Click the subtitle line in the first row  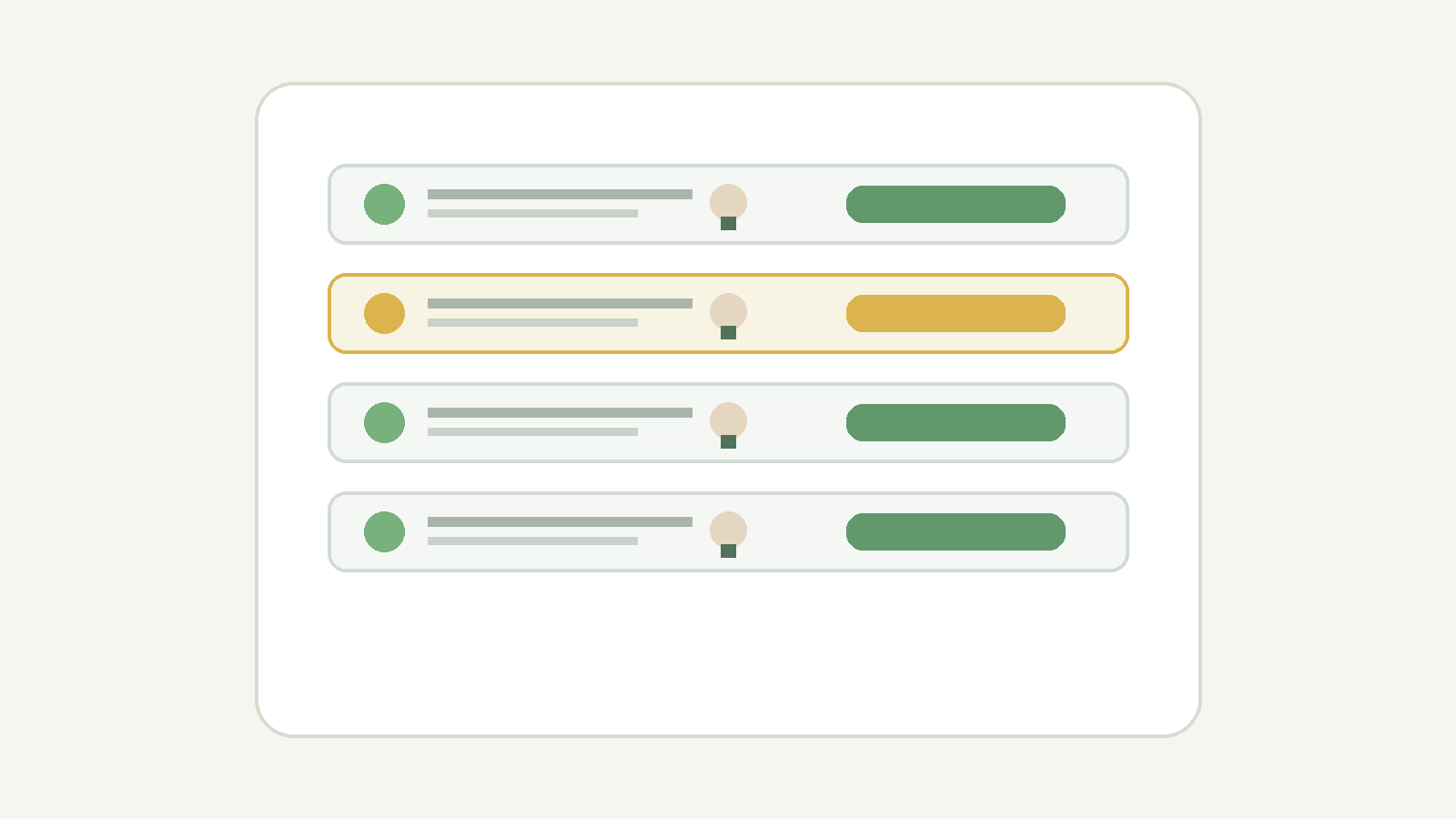click(x=532, y=214)
